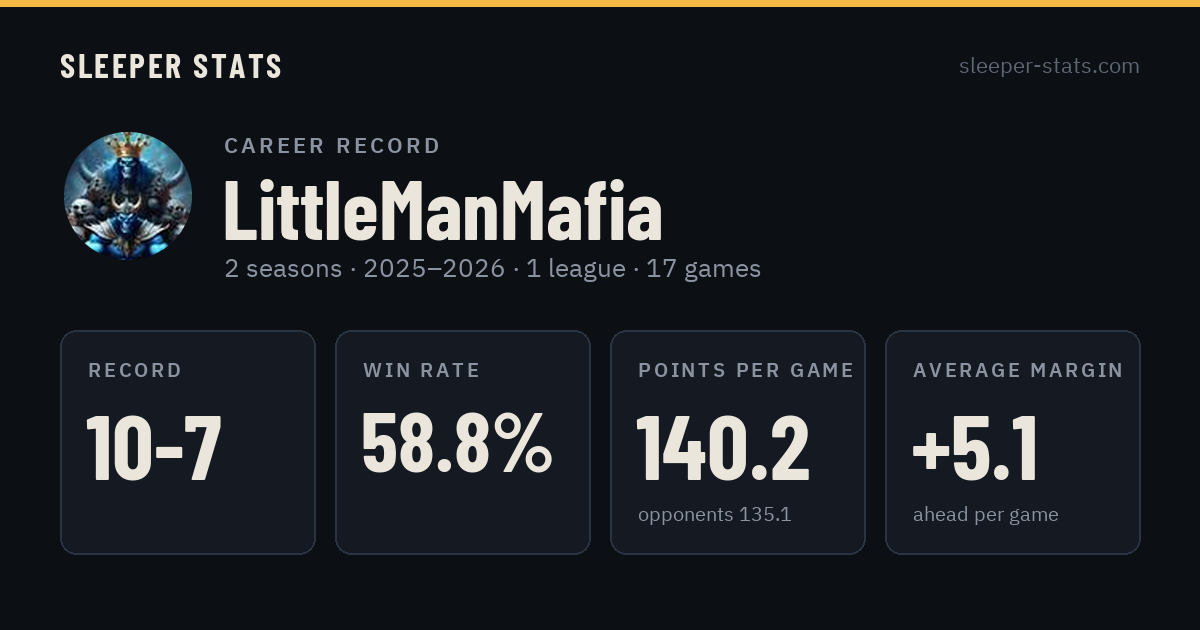The width and height of the screenshot is (1200, 630).
Task: Open the WIN RATE stat card
Action: click(x=463, y=442)
